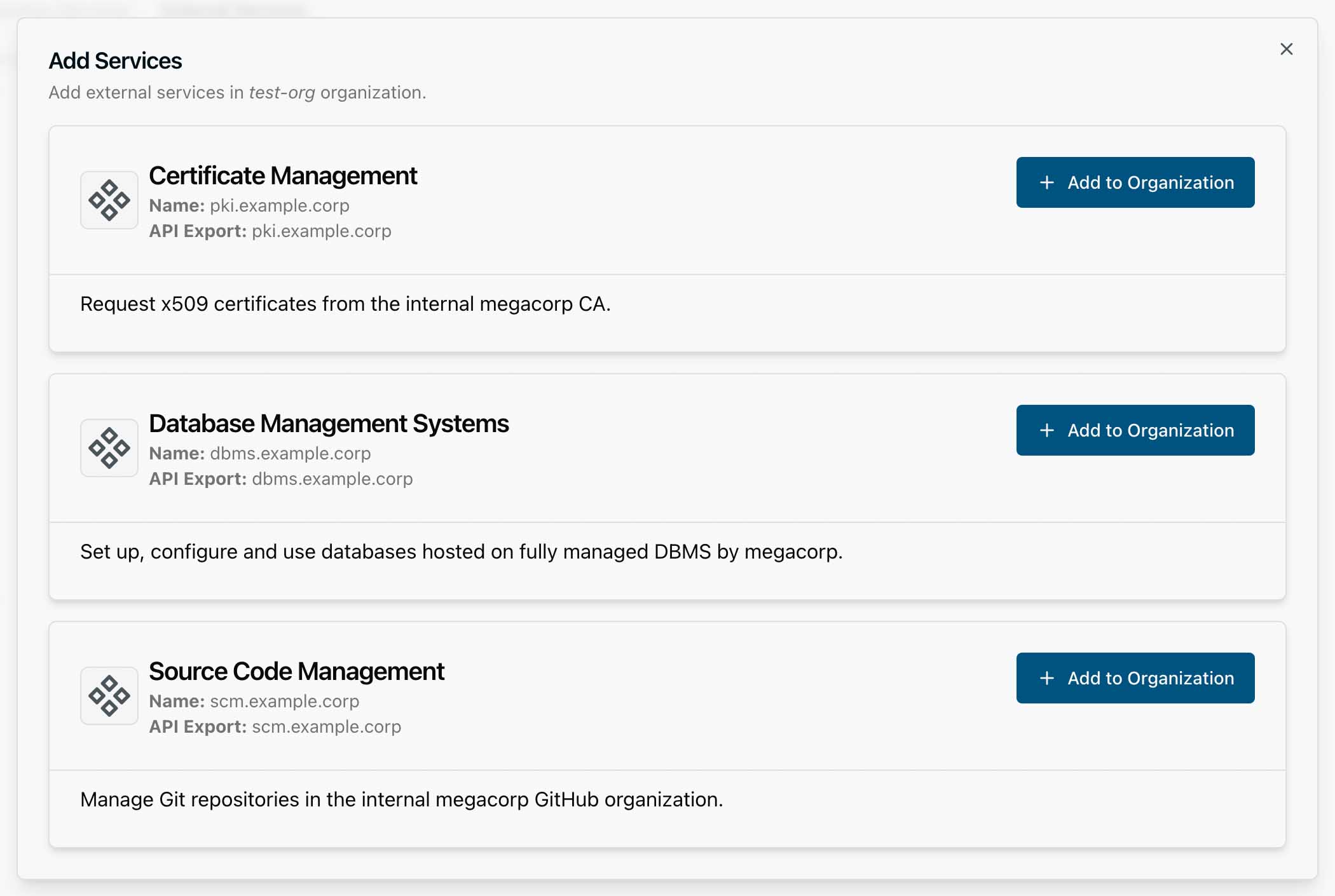
Task: Add Source Code Management to the organization
Action: pos(1135,678)
